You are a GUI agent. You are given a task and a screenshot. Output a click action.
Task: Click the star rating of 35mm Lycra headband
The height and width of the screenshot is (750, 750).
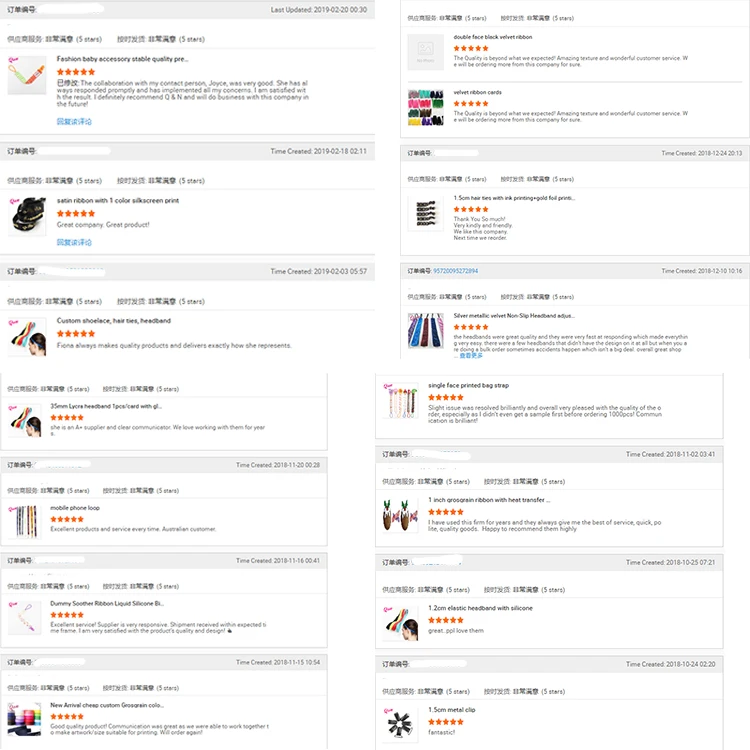[67, 418]
